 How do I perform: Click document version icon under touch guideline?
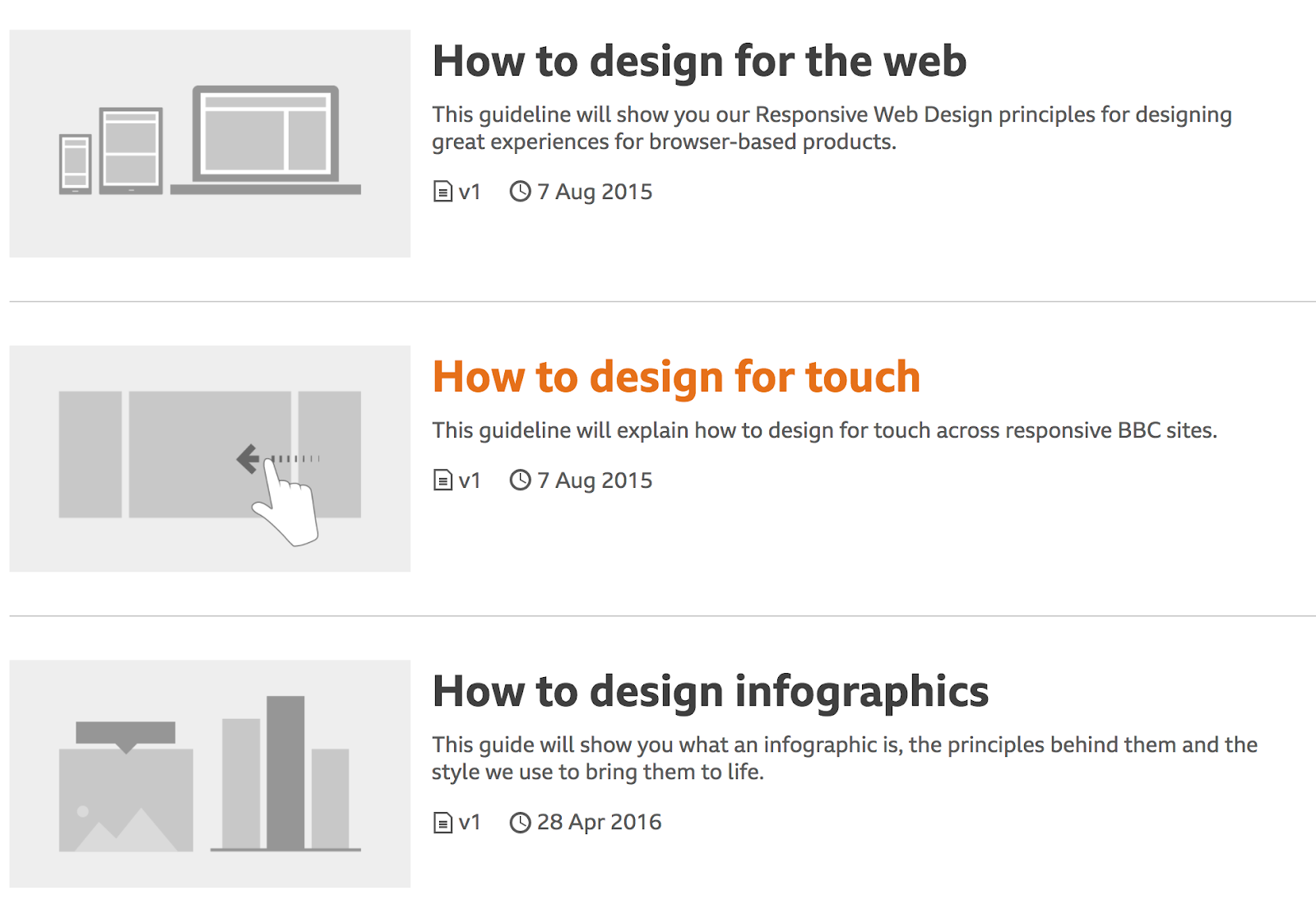(x=443, y=480)
